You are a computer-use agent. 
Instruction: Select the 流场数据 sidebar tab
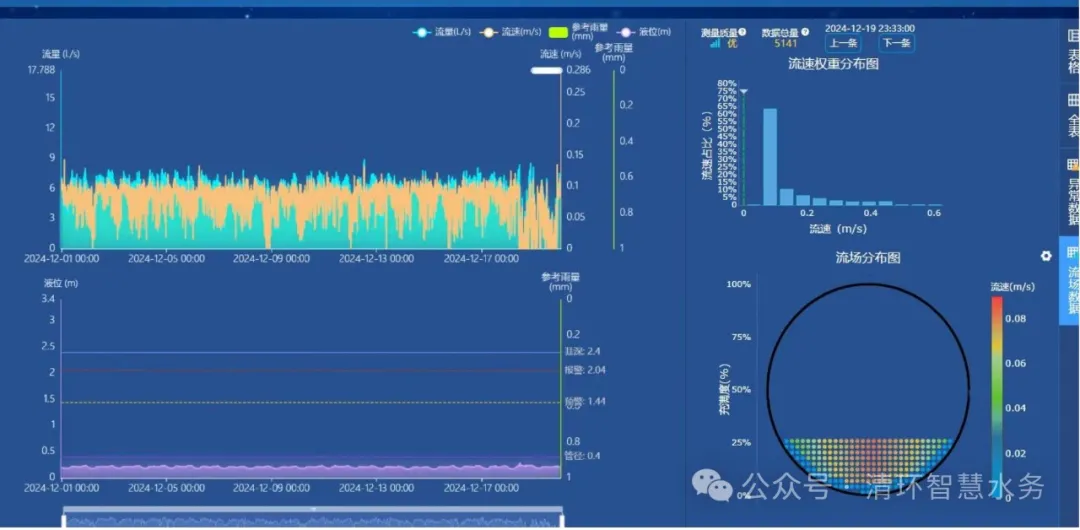tap(1071, 283)
